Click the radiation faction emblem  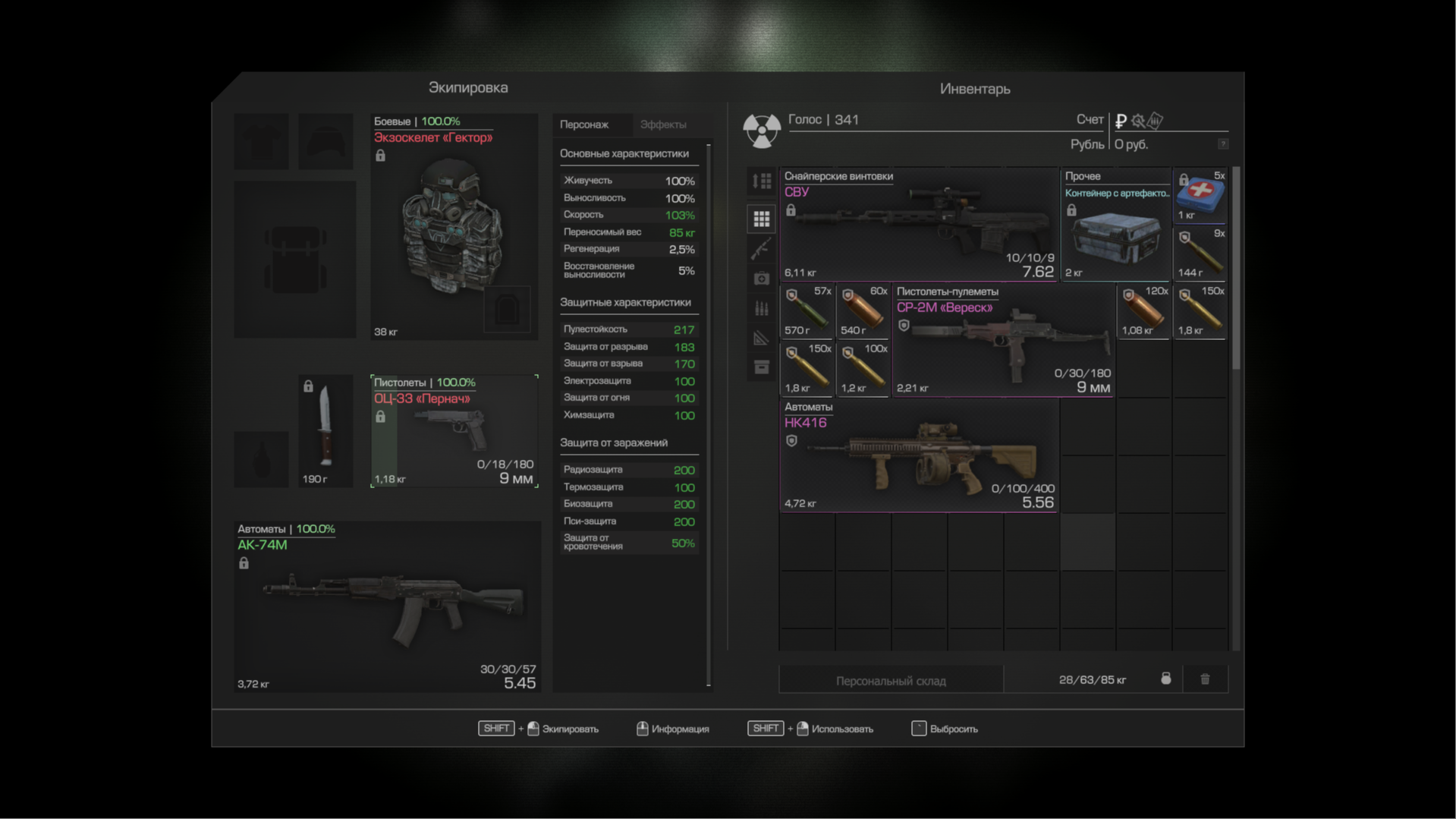pyautogui.click(x=762, y=131)
